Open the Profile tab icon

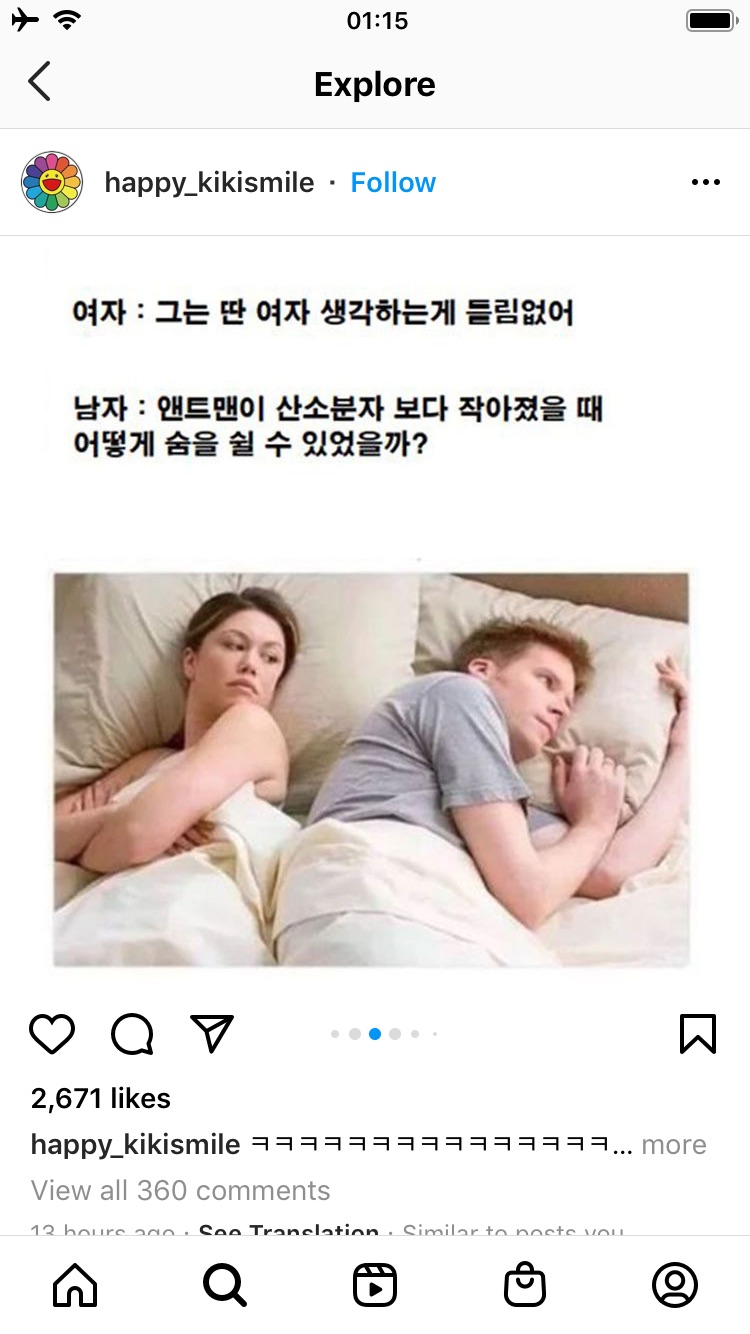(x=675, y=1285)
